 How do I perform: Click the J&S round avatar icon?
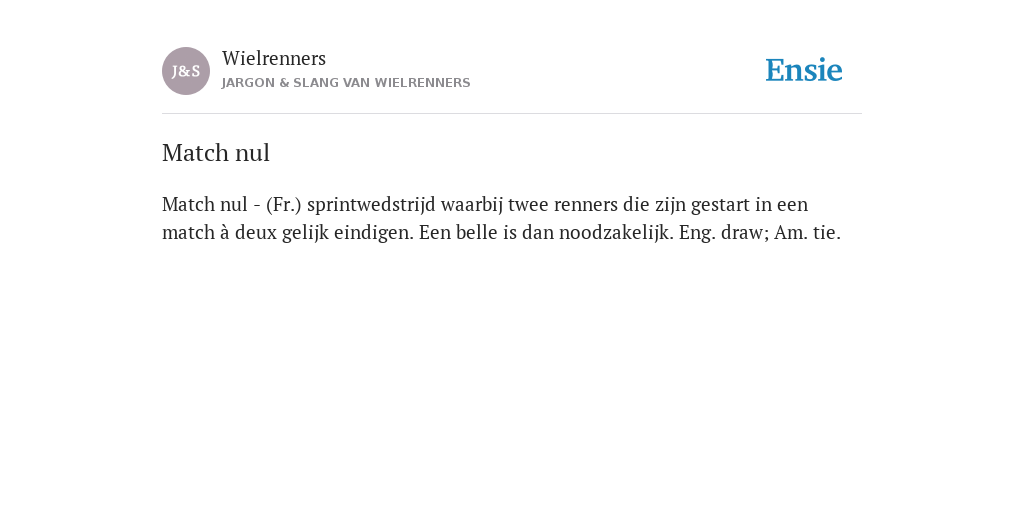[x=186, y=71]
